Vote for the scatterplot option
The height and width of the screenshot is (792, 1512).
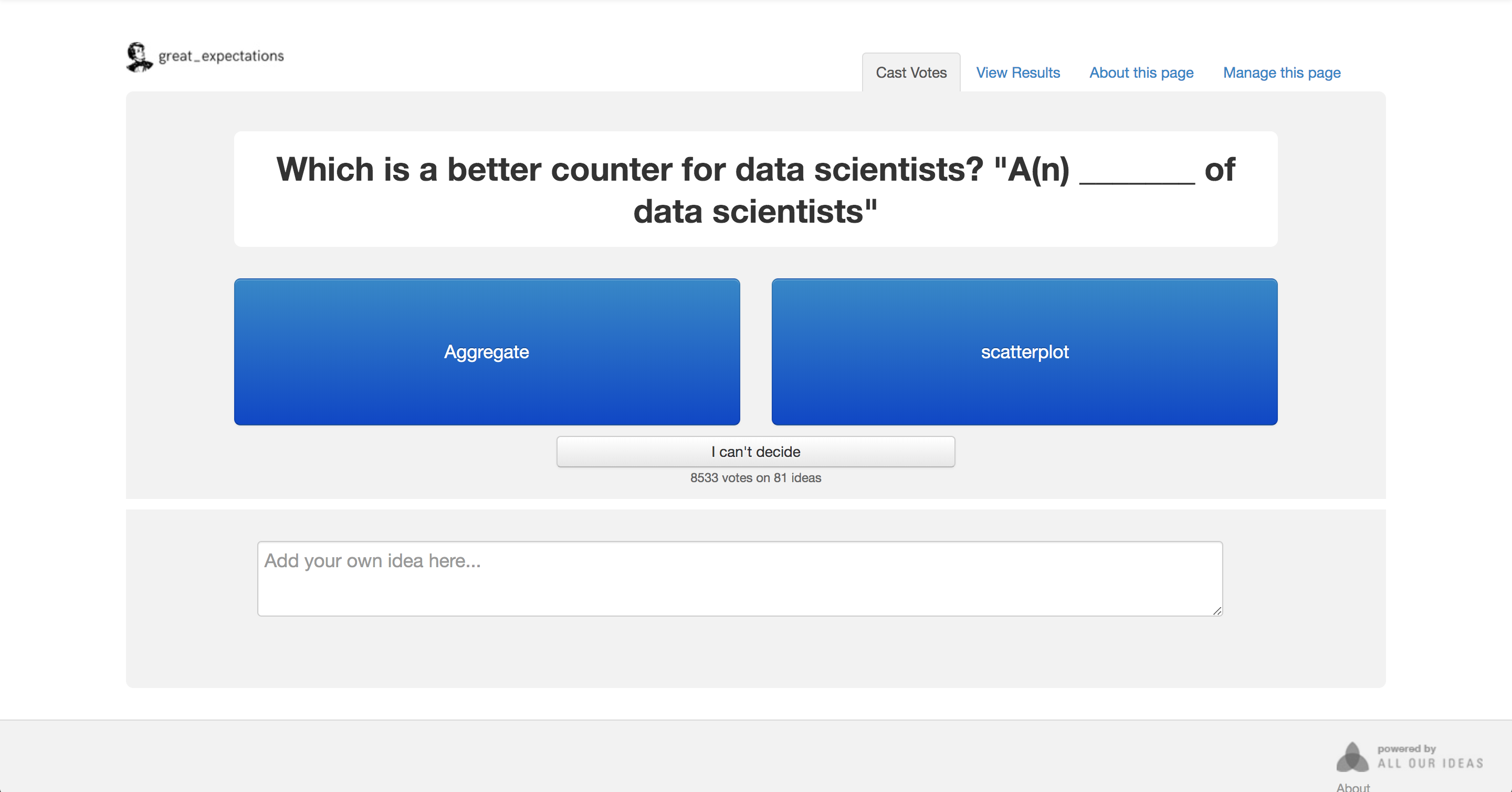(1024, 352)
